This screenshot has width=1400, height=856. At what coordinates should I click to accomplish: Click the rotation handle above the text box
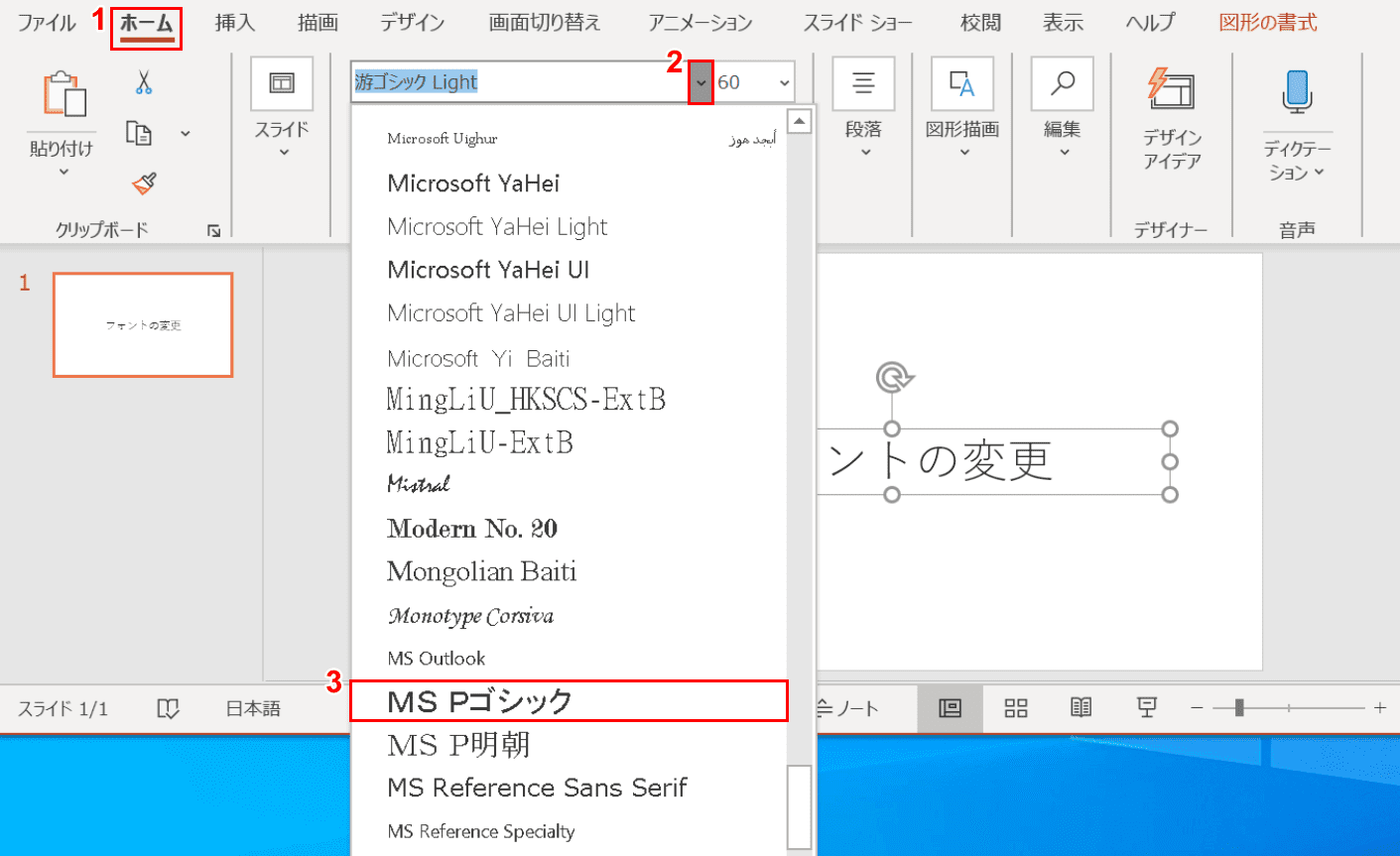[x=894, y=377]
